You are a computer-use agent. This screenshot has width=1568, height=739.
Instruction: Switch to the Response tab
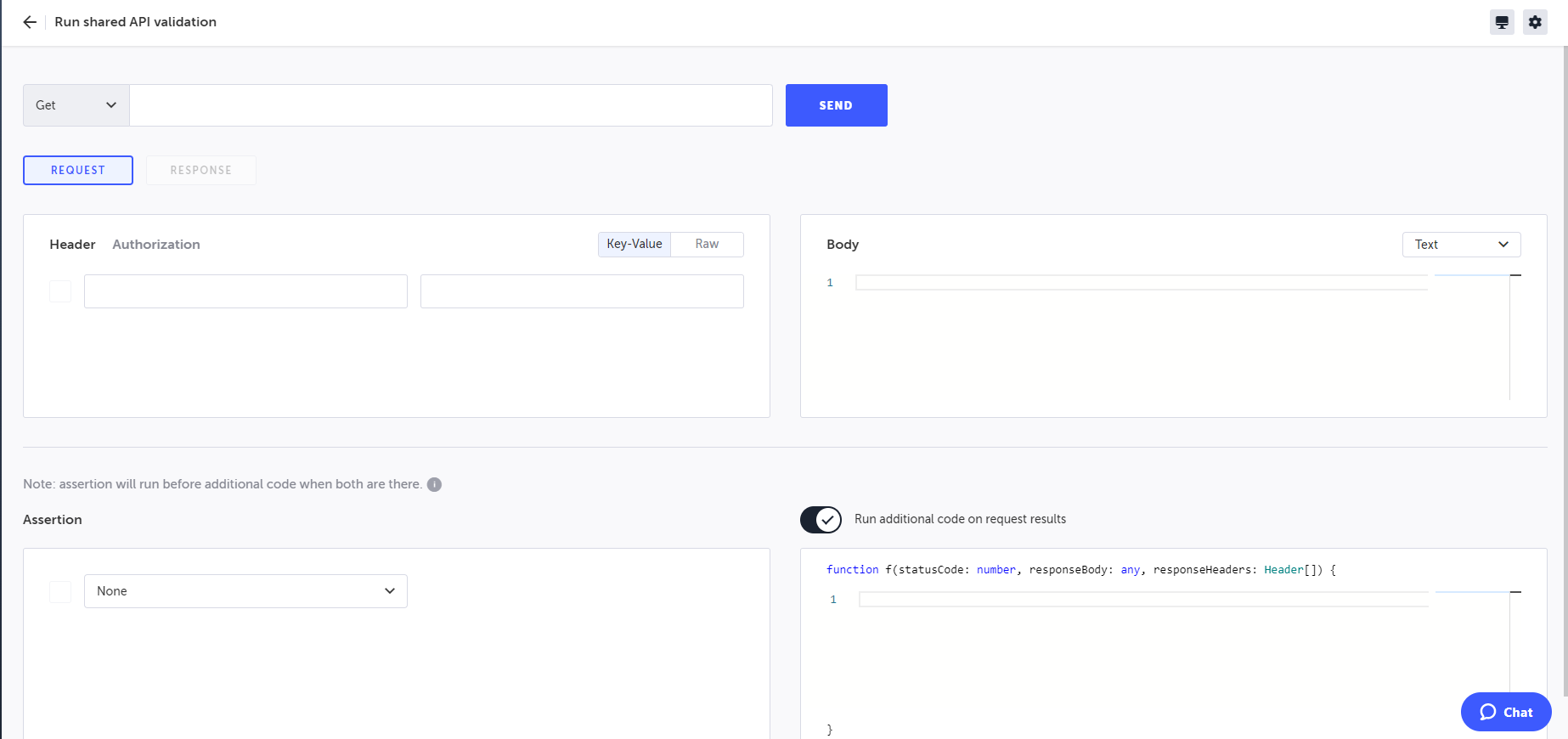point(200,170)
